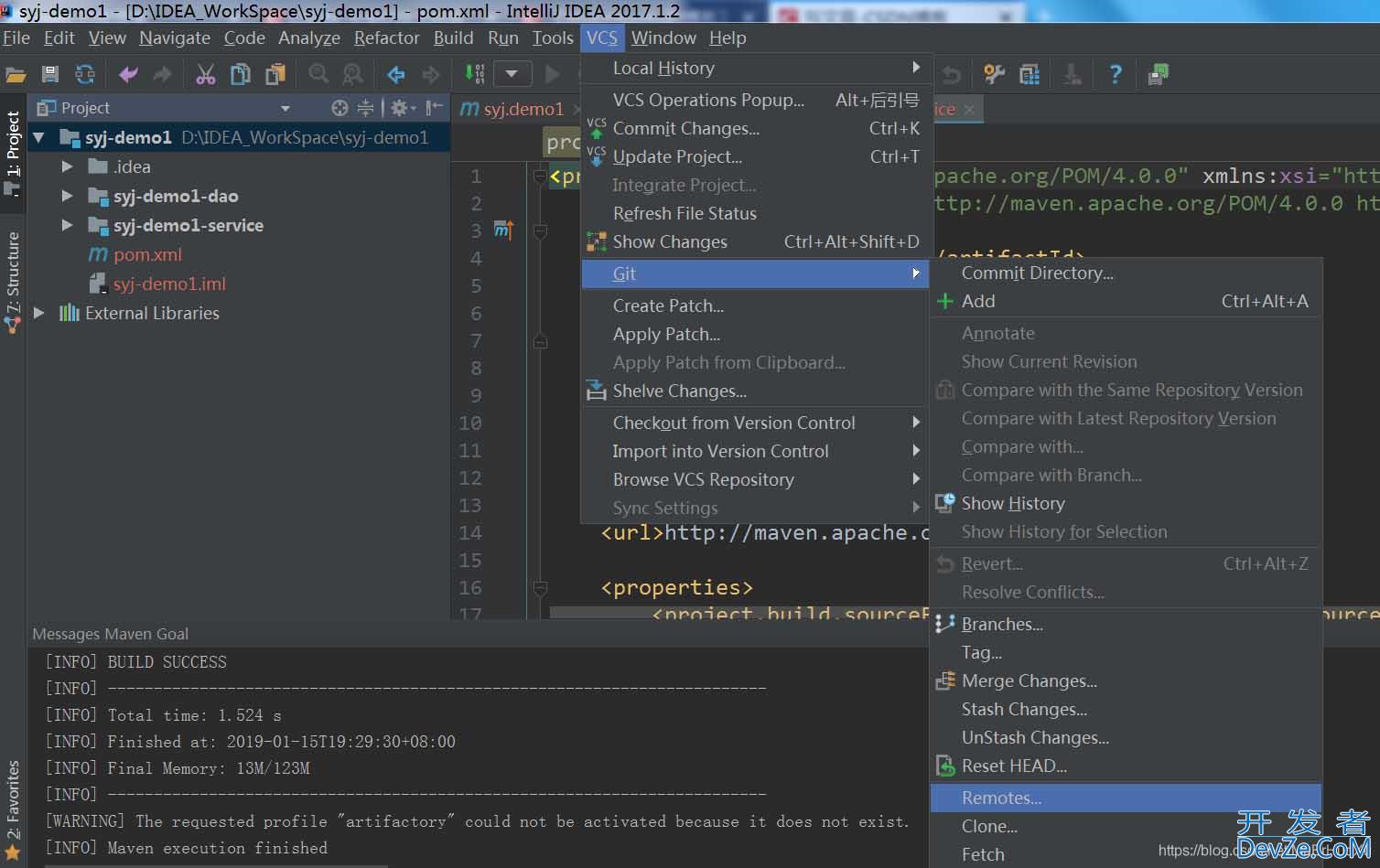The height and width of the screenshot is (868, 1380).
Task: Open the Window menu
Action: [x=663, y=38]
